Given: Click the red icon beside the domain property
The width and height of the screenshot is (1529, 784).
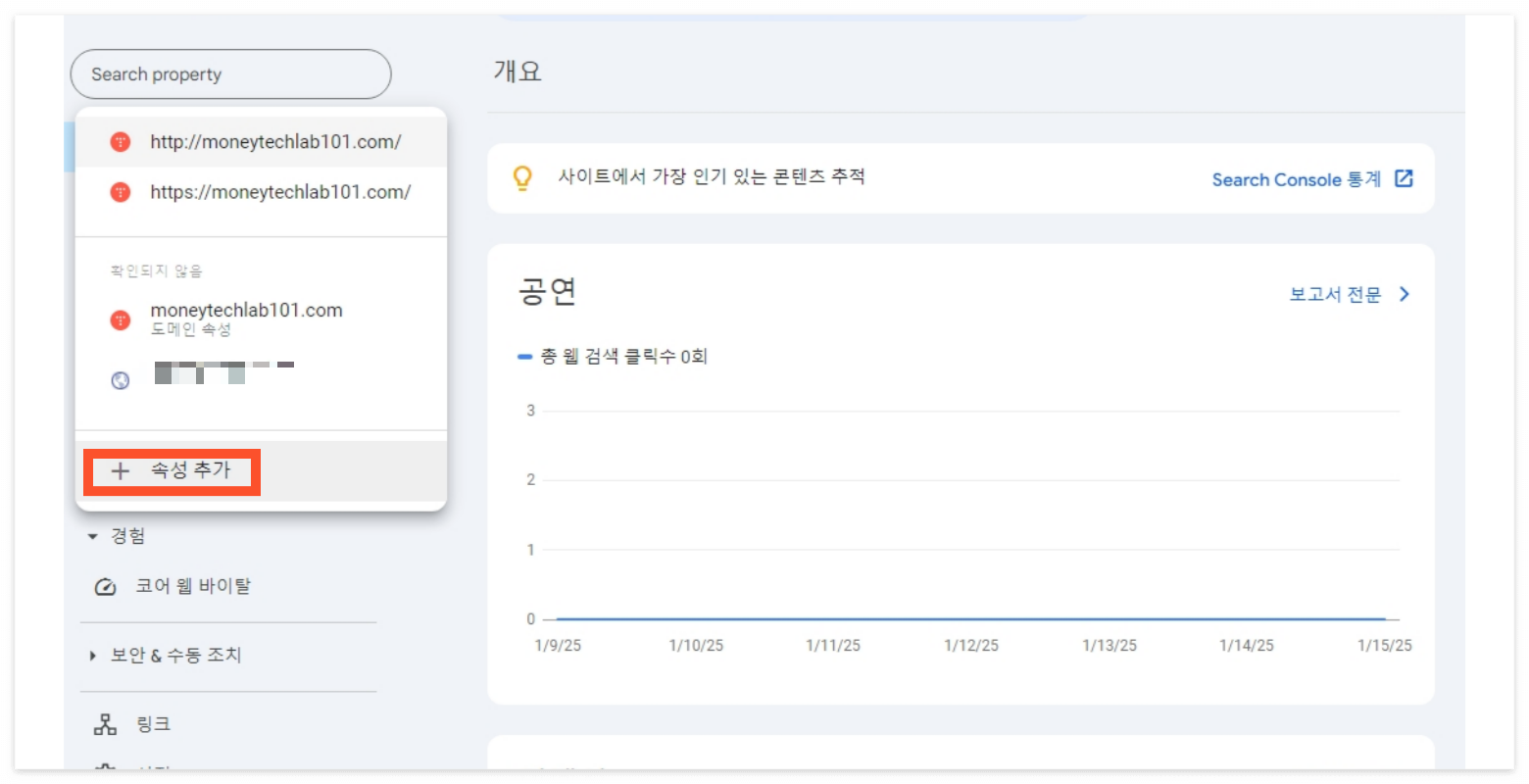Looking at the screenshot, I should click(x=121, y=319).
